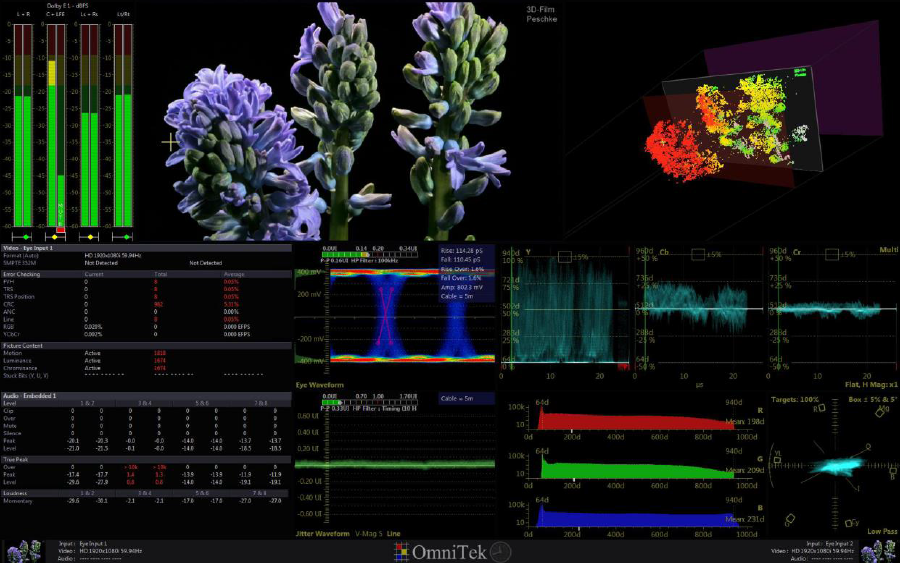Click the Targets: 100% vectorscope label
Screen dimensions: 900x563
(x=795, y=399)
